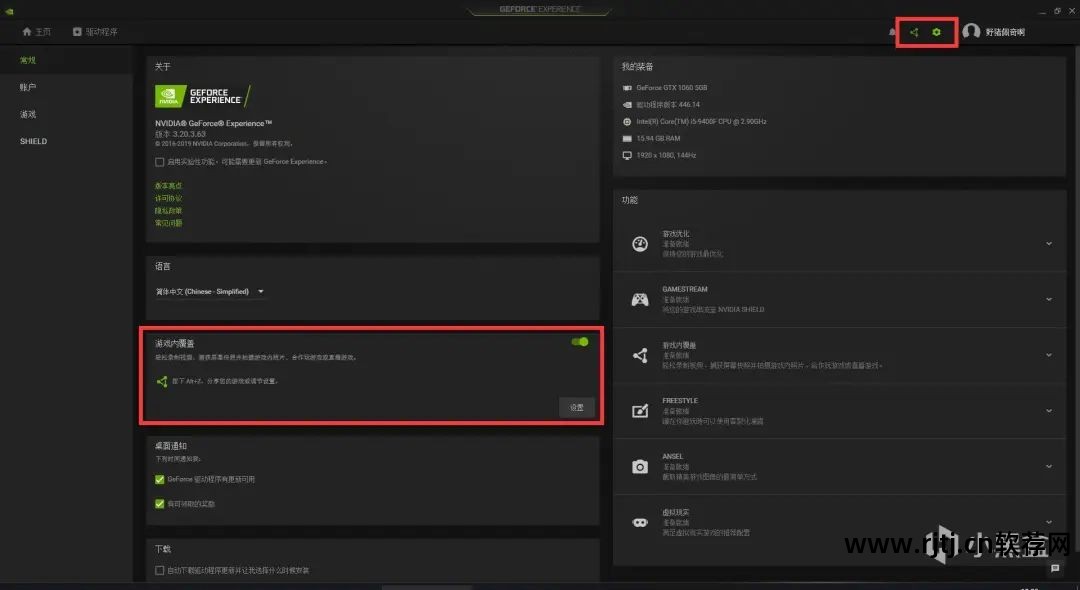
Task: Check the automatic driver download checkbox under 下载
Action: (x=160, y=570)
